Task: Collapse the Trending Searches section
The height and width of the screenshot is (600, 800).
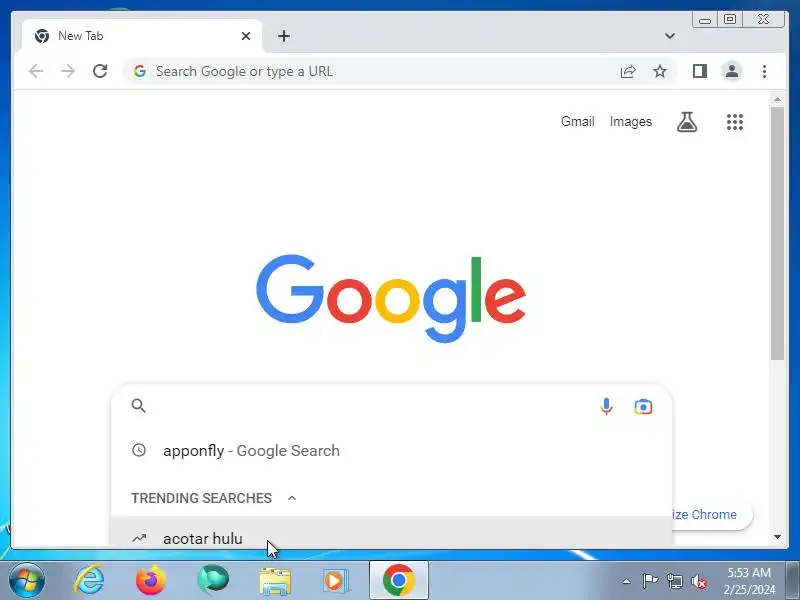Action: [x=292, y=498]
